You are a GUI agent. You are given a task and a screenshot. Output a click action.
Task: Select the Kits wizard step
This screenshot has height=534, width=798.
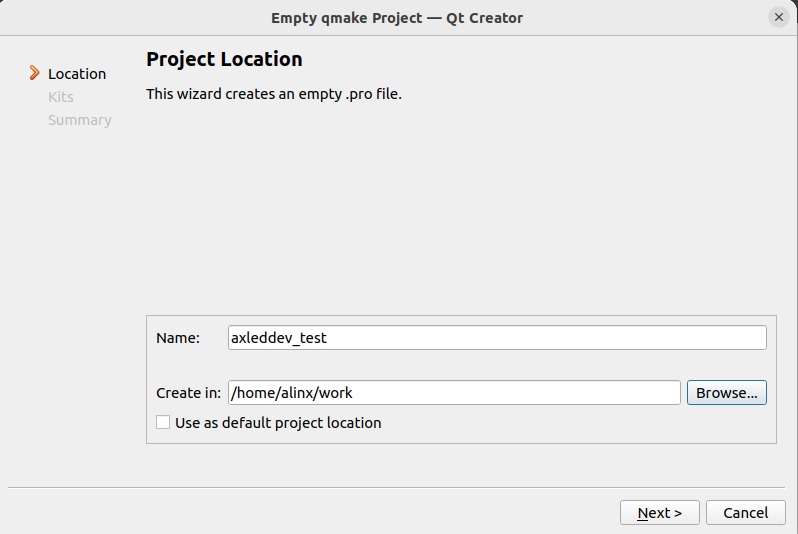pos(61,97)
